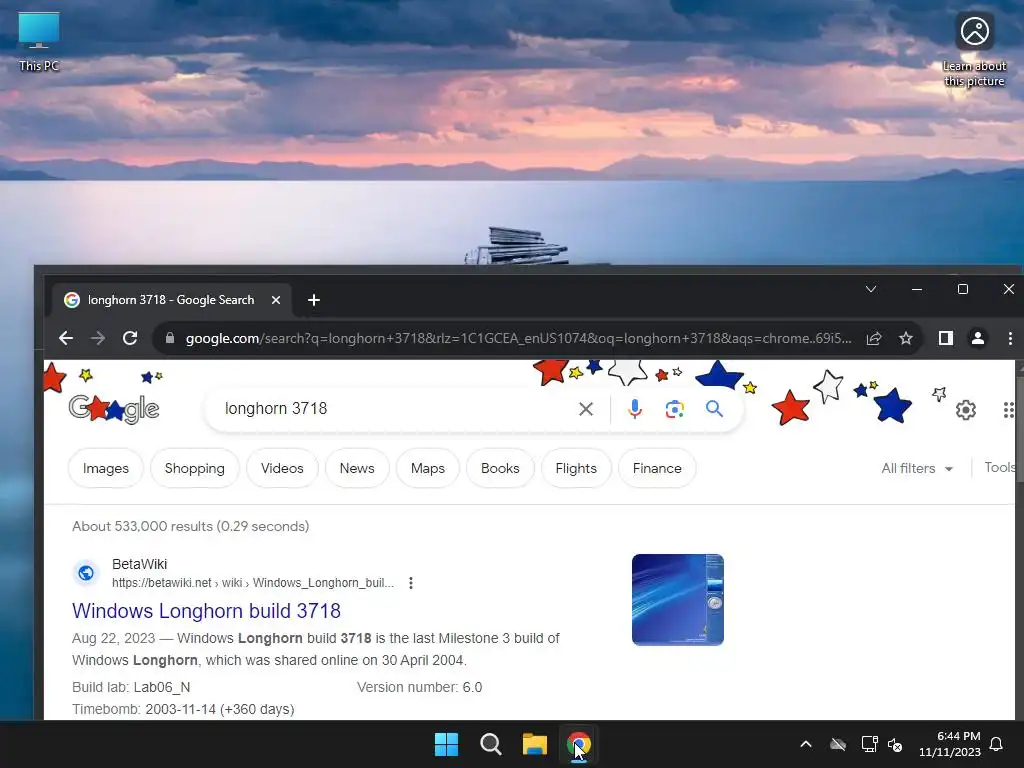Click the Google logo

[x=114, y=409]
